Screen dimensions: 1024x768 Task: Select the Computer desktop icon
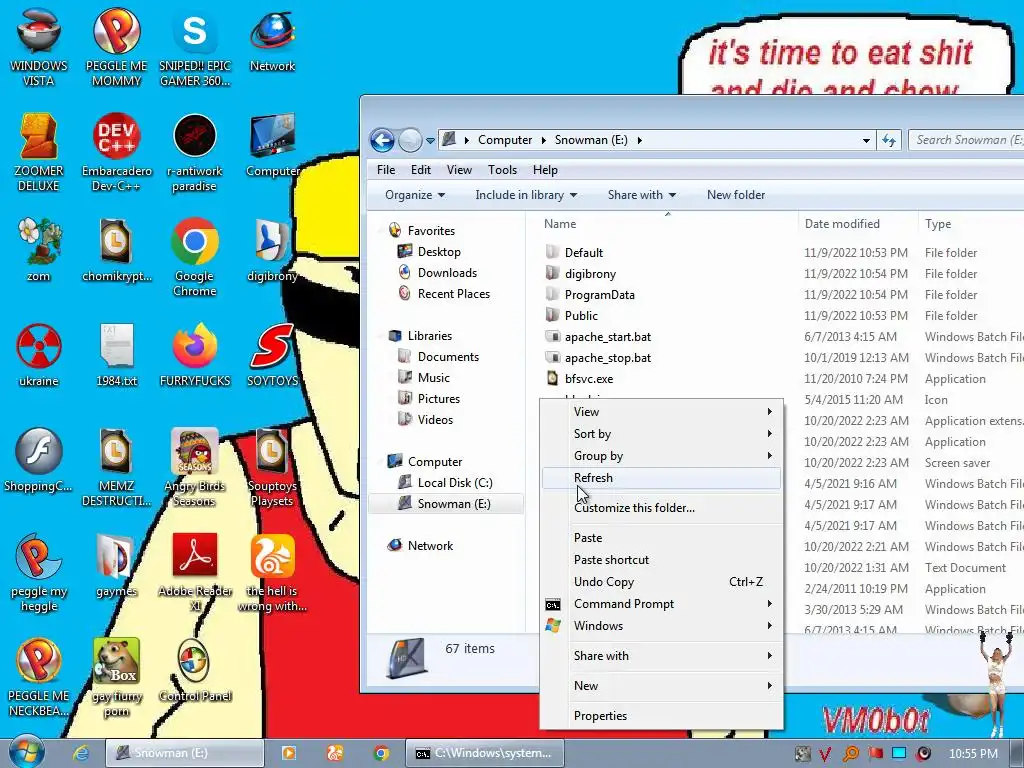tap(272, 146)
